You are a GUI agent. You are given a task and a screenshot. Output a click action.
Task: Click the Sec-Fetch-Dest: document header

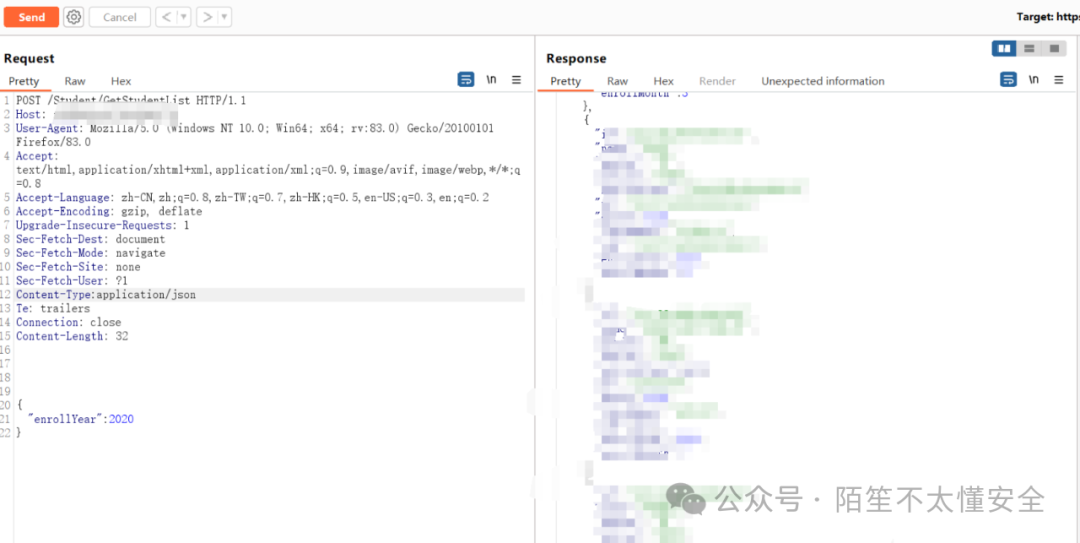91,239
